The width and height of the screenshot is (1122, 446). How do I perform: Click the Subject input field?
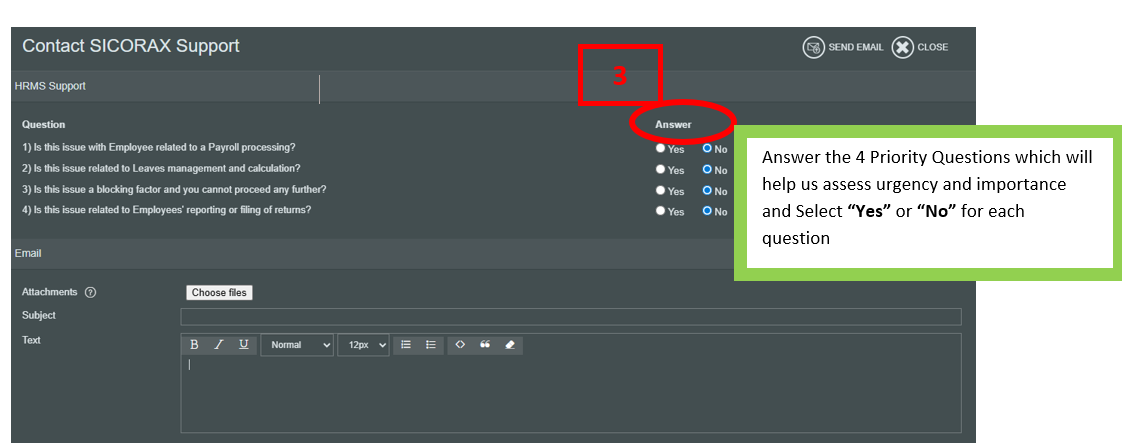tap(571, 317)
